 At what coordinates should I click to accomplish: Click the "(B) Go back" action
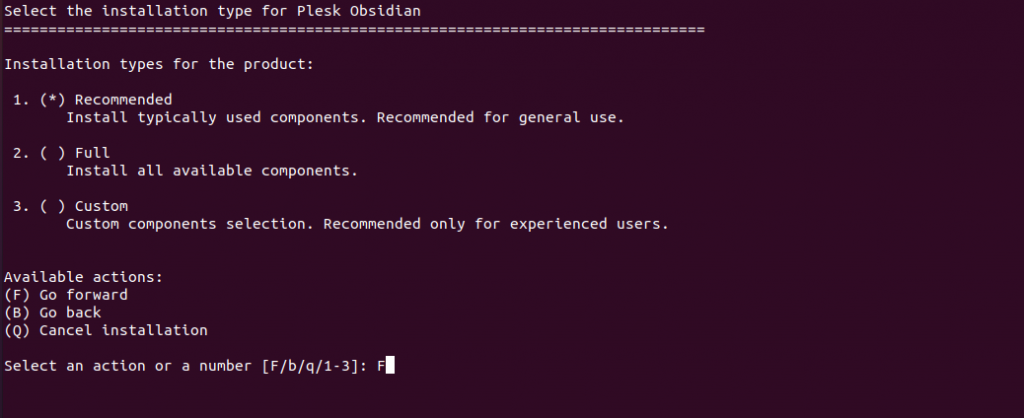click(x=53, y=312)
